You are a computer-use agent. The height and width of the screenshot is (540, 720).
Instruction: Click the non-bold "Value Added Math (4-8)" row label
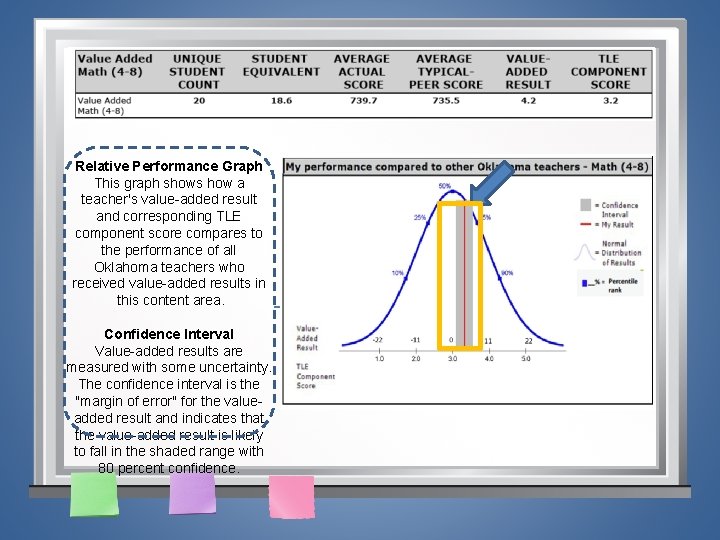tap(104, 106)
